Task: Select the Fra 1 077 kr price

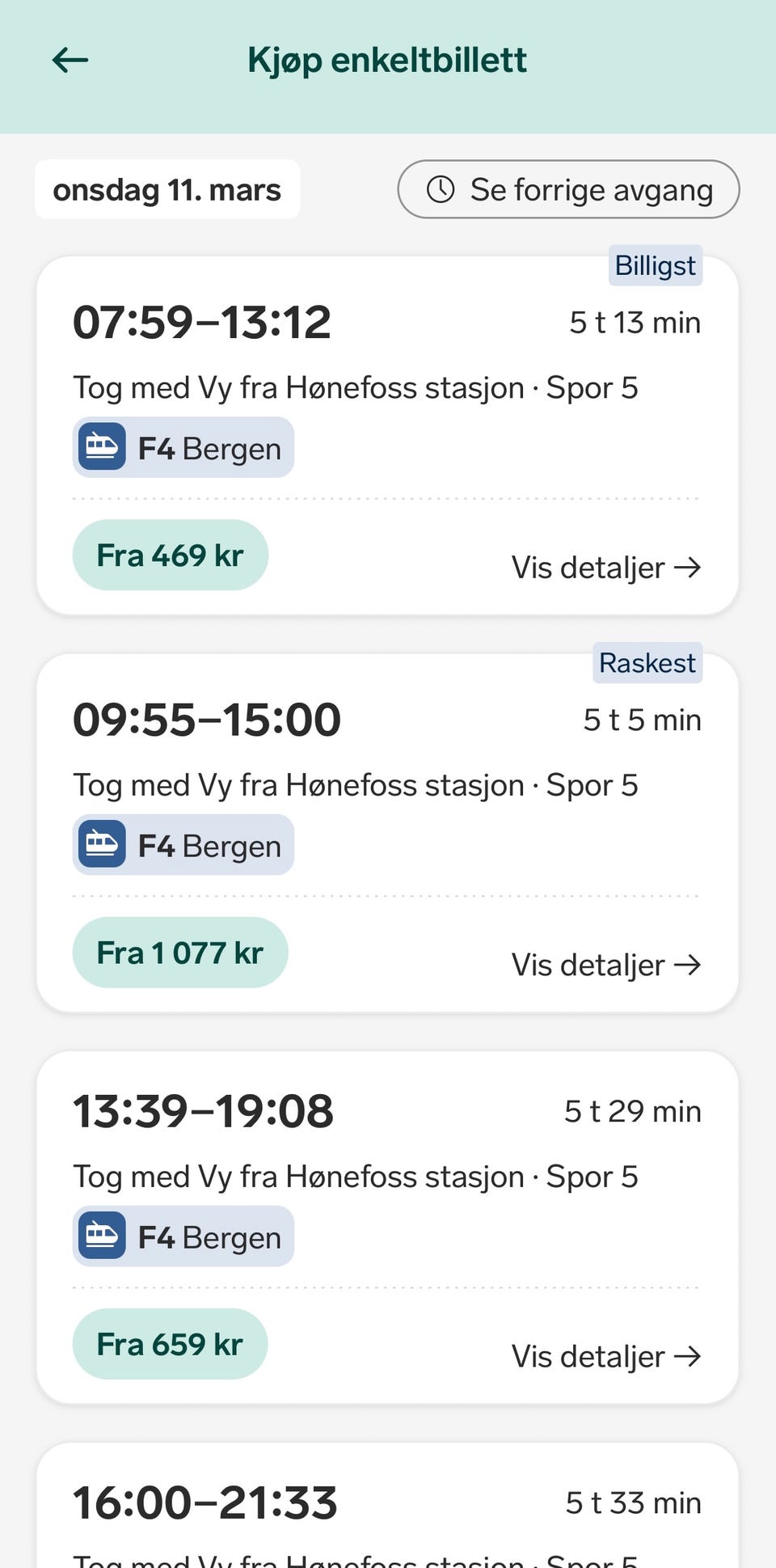Action: 179,953
